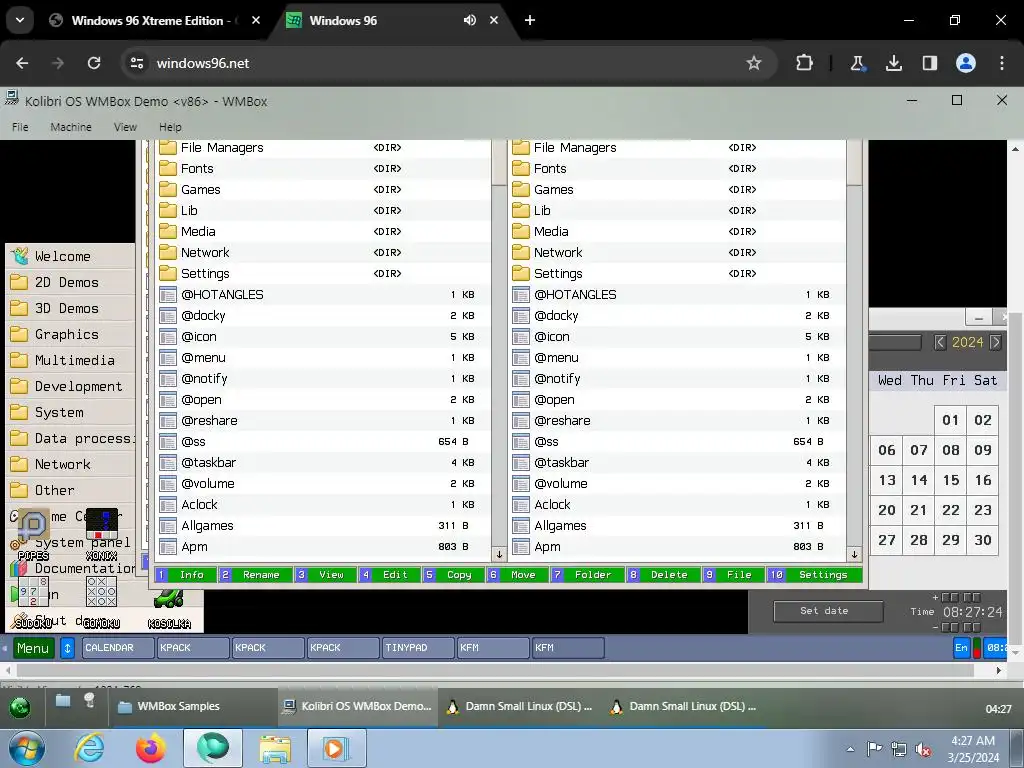Switch to CALENDAR in Kolibri taskbar

pos(118,648)
